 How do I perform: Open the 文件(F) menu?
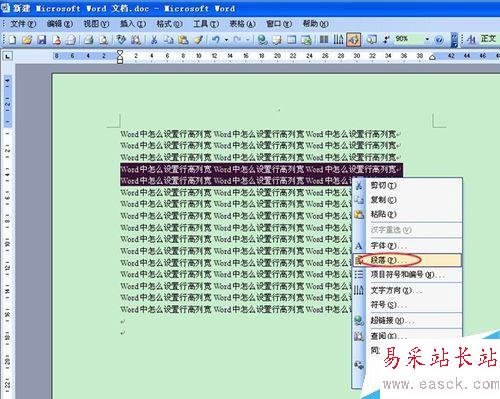click(x=23, y=24)
